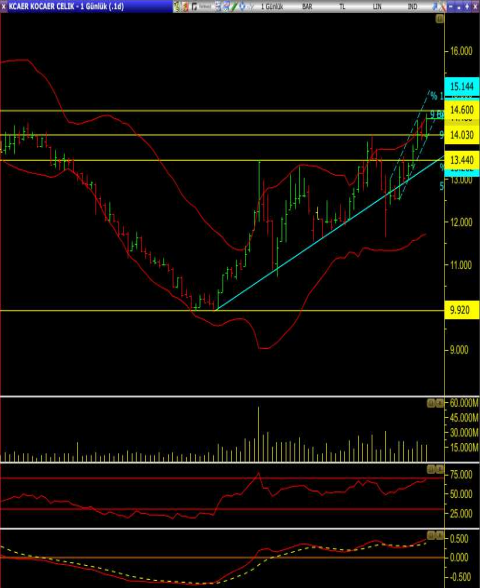Select the 14.600 yellow price label
Screen dimensions: 480x588
click(462, 110)
